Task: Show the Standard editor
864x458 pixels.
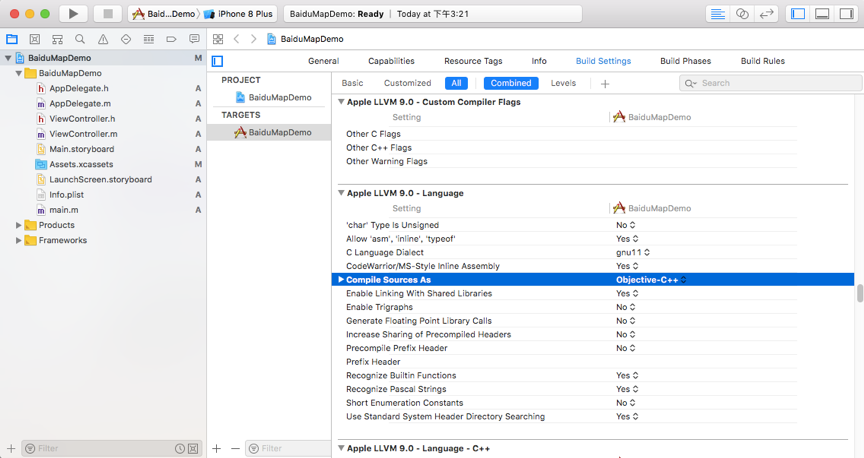Action: pos(717,14)
